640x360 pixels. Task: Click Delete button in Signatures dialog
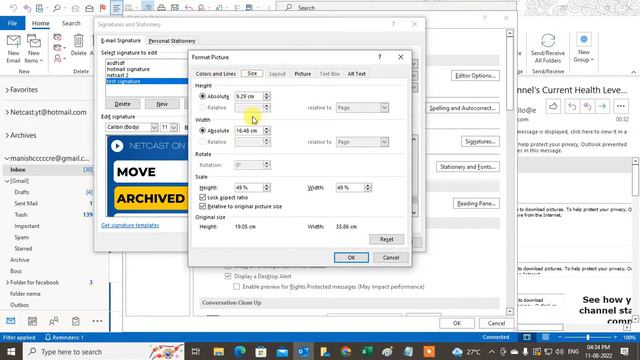(x=122, y=104)
